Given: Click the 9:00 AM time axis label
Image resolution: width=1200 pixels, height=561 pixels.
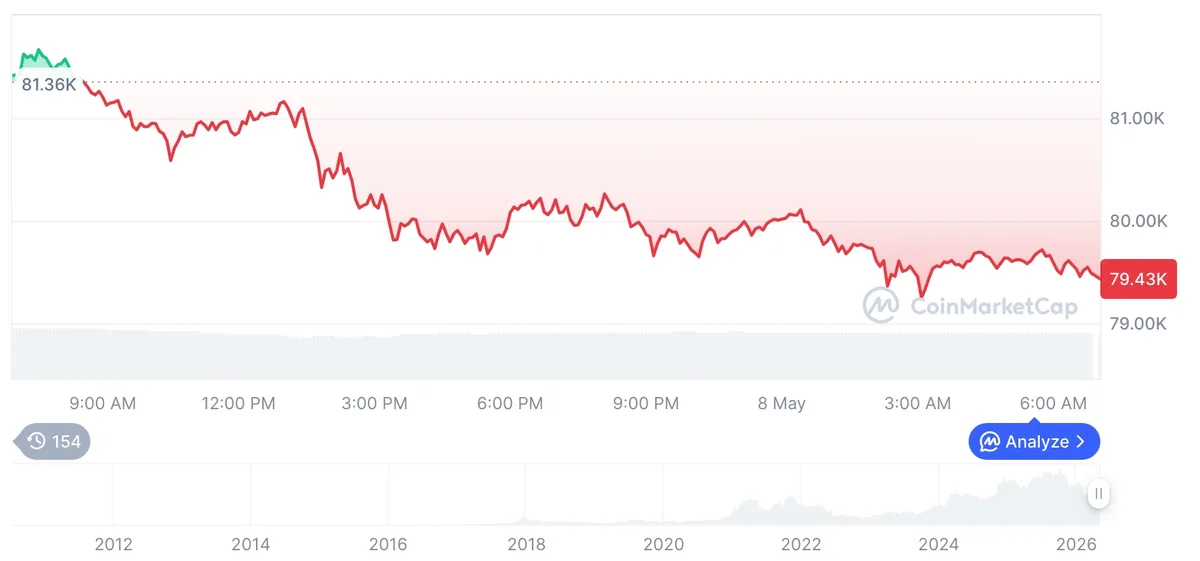Looking at the screenshot, I should tap(102, 404).
